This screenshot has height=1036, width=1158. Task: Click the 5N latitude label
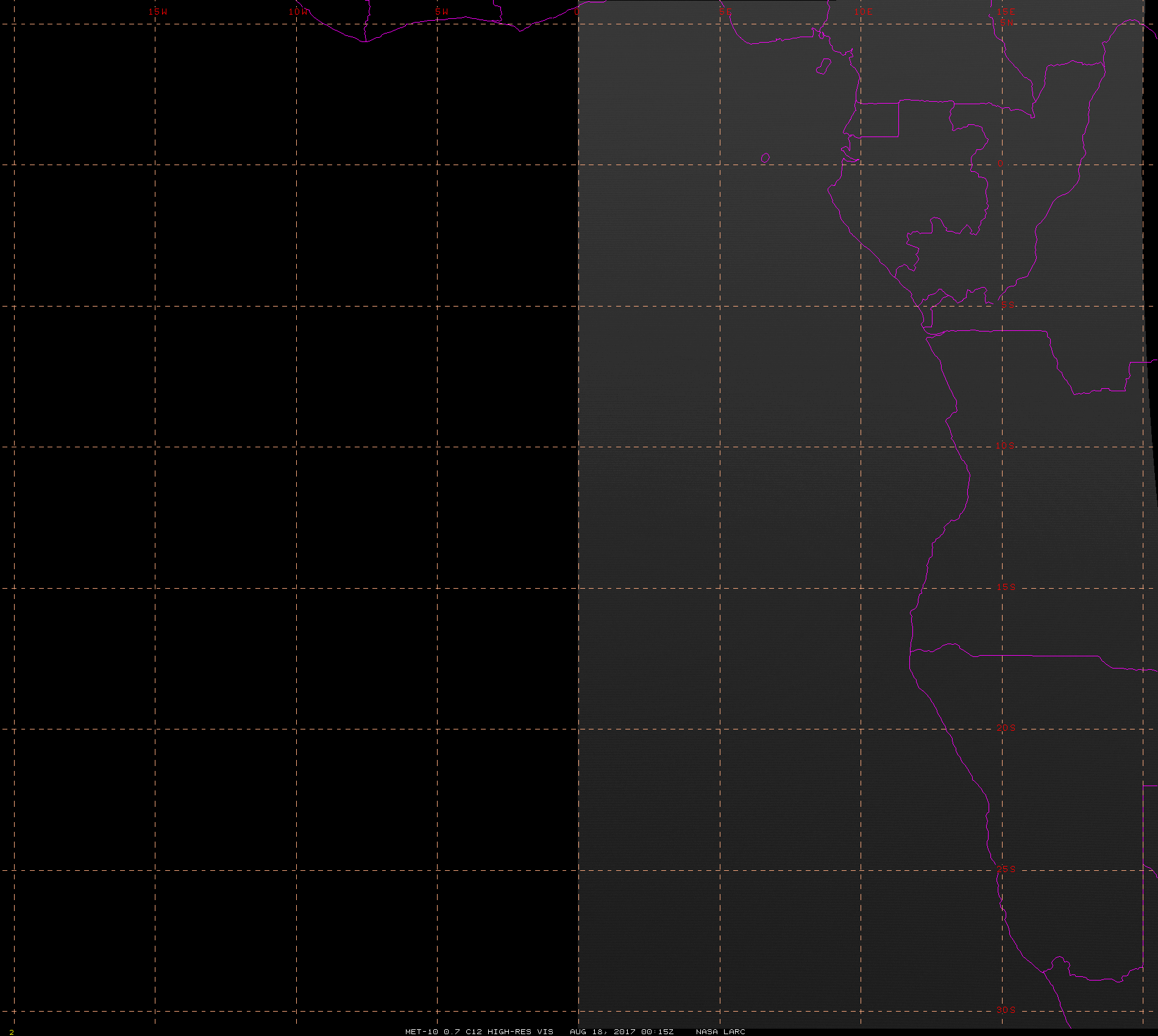click(1007, 23)
